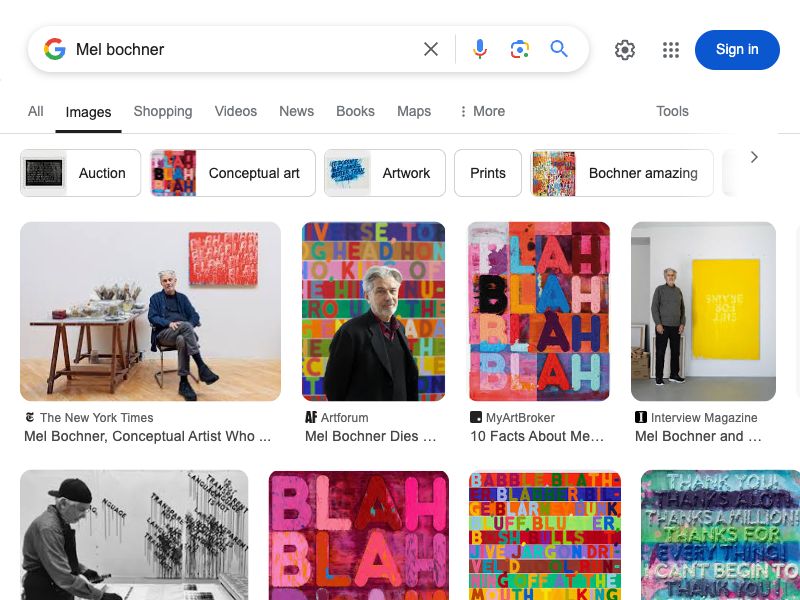Click the Artforum source label
The image size is (800, 600).
pyautogui.click(x=344, y=417)
